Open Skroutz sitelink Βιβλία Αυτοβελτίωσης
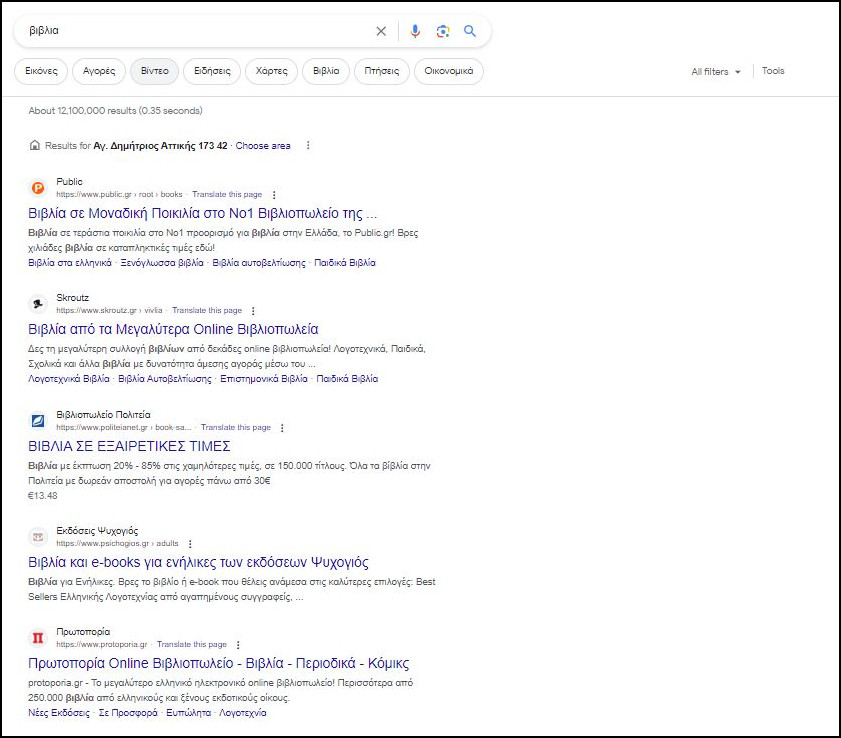Image resolution: width=841 pixels, height=738 pixels. pyautogui.click(x=165, y=379)
